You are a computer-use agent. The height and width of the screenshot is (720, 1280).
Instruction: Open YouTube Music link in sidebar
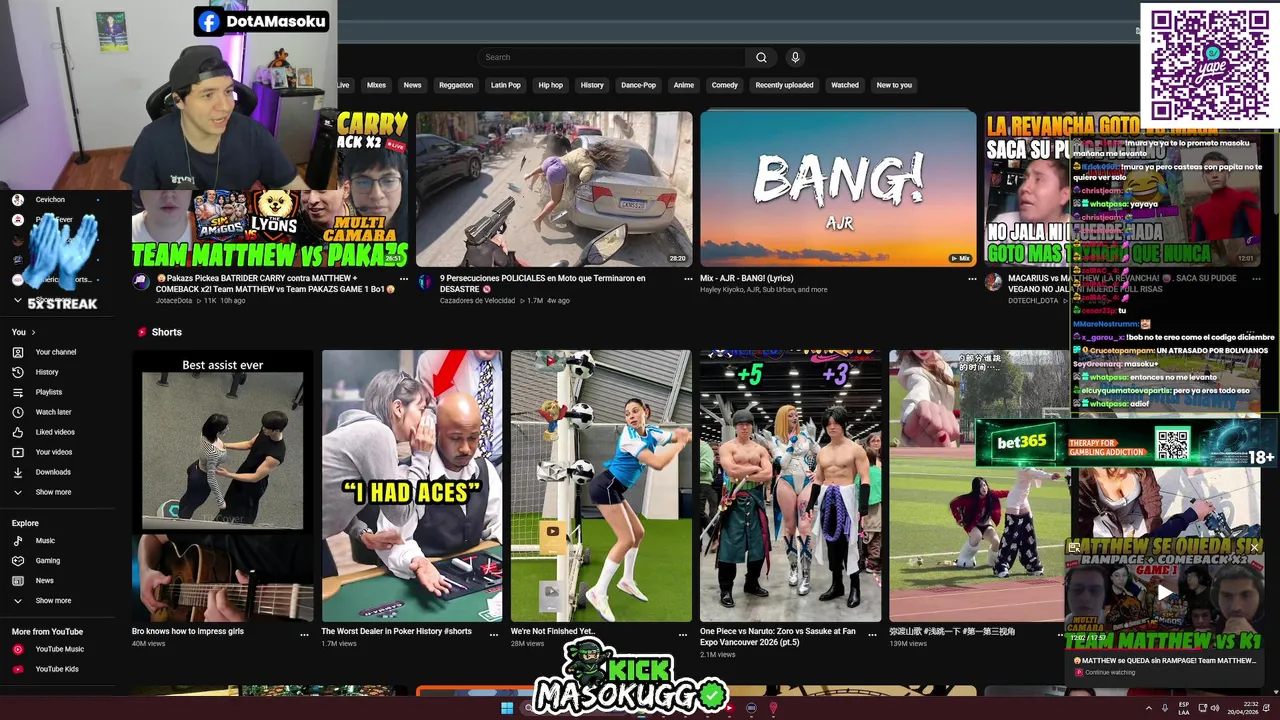(x=59, y=649)
